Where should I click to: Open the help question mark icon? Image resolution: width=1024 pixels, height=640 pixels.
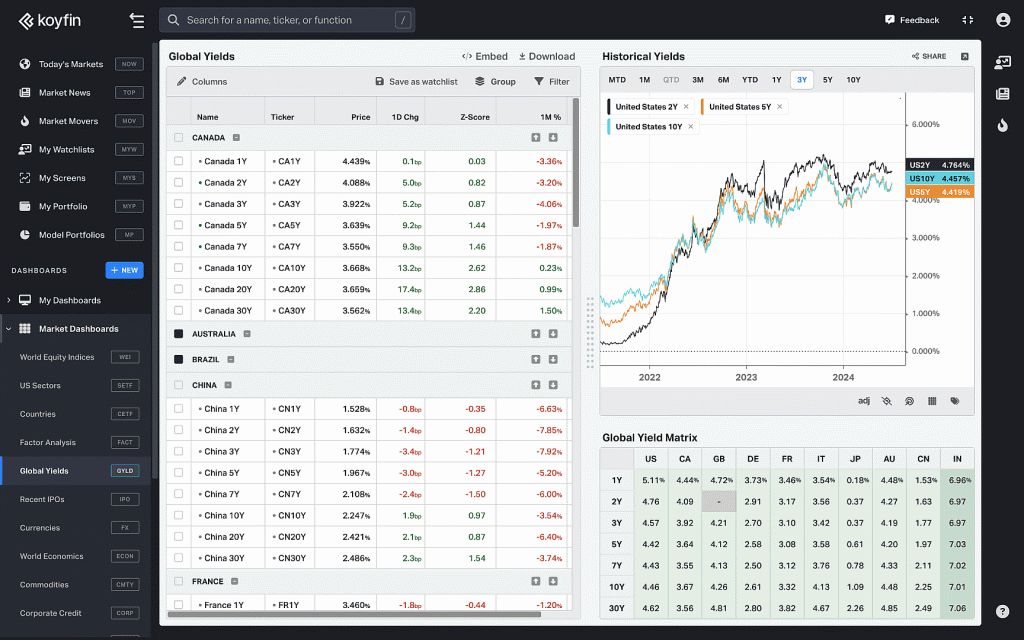tap(1002, 611)
